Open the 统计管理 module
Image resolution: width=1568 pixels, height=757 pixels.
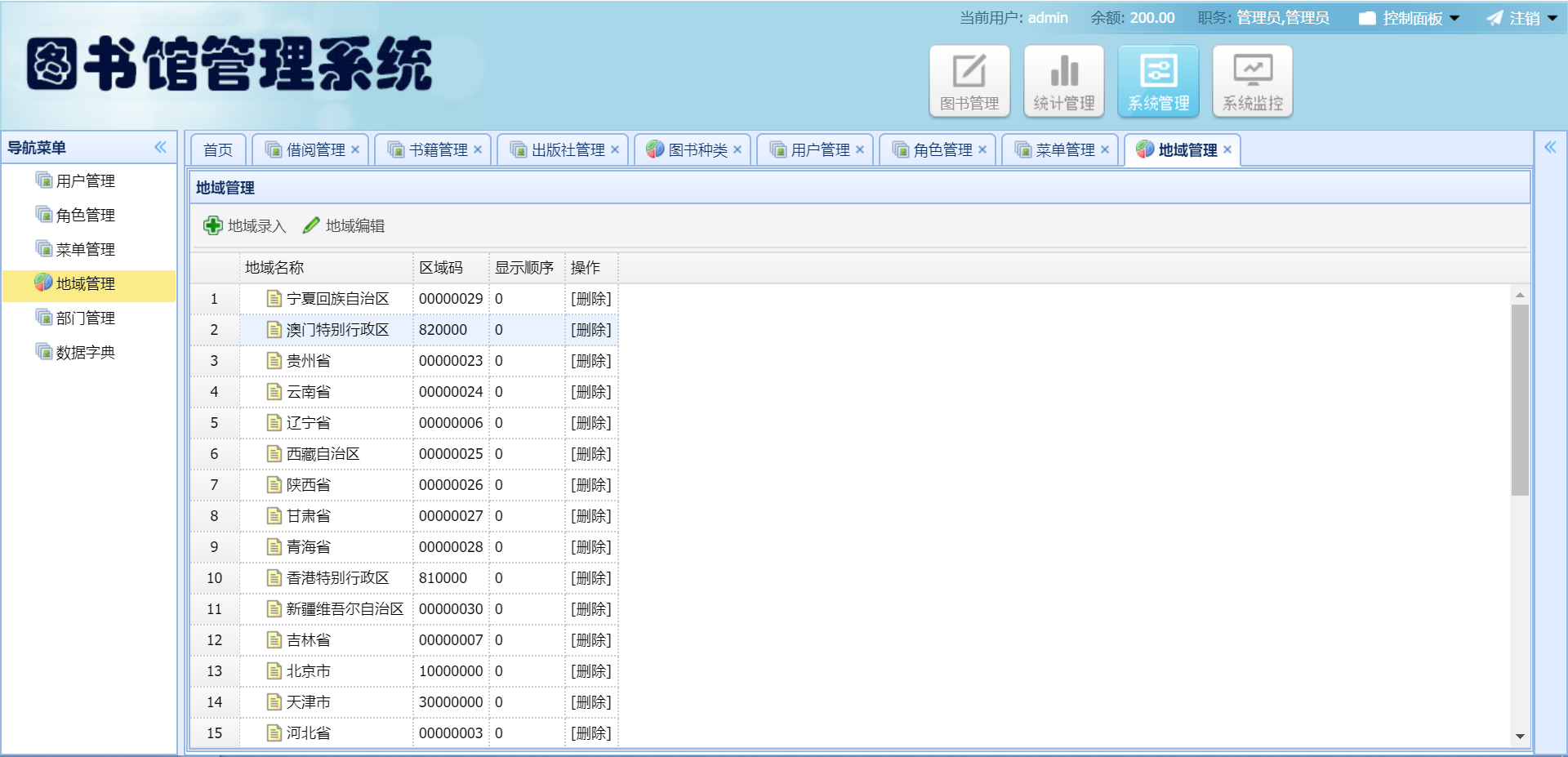click(1062, 80)
